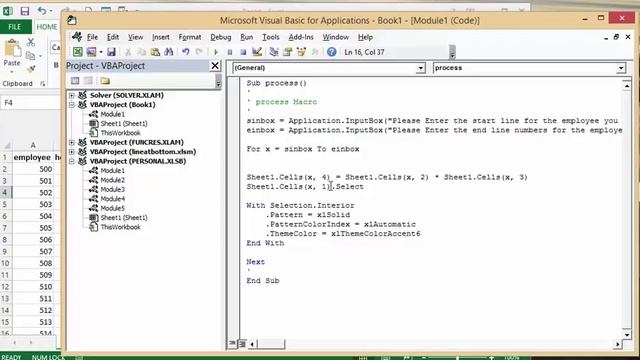Close the Project - VBAProject panel

(x=215, y=66)
